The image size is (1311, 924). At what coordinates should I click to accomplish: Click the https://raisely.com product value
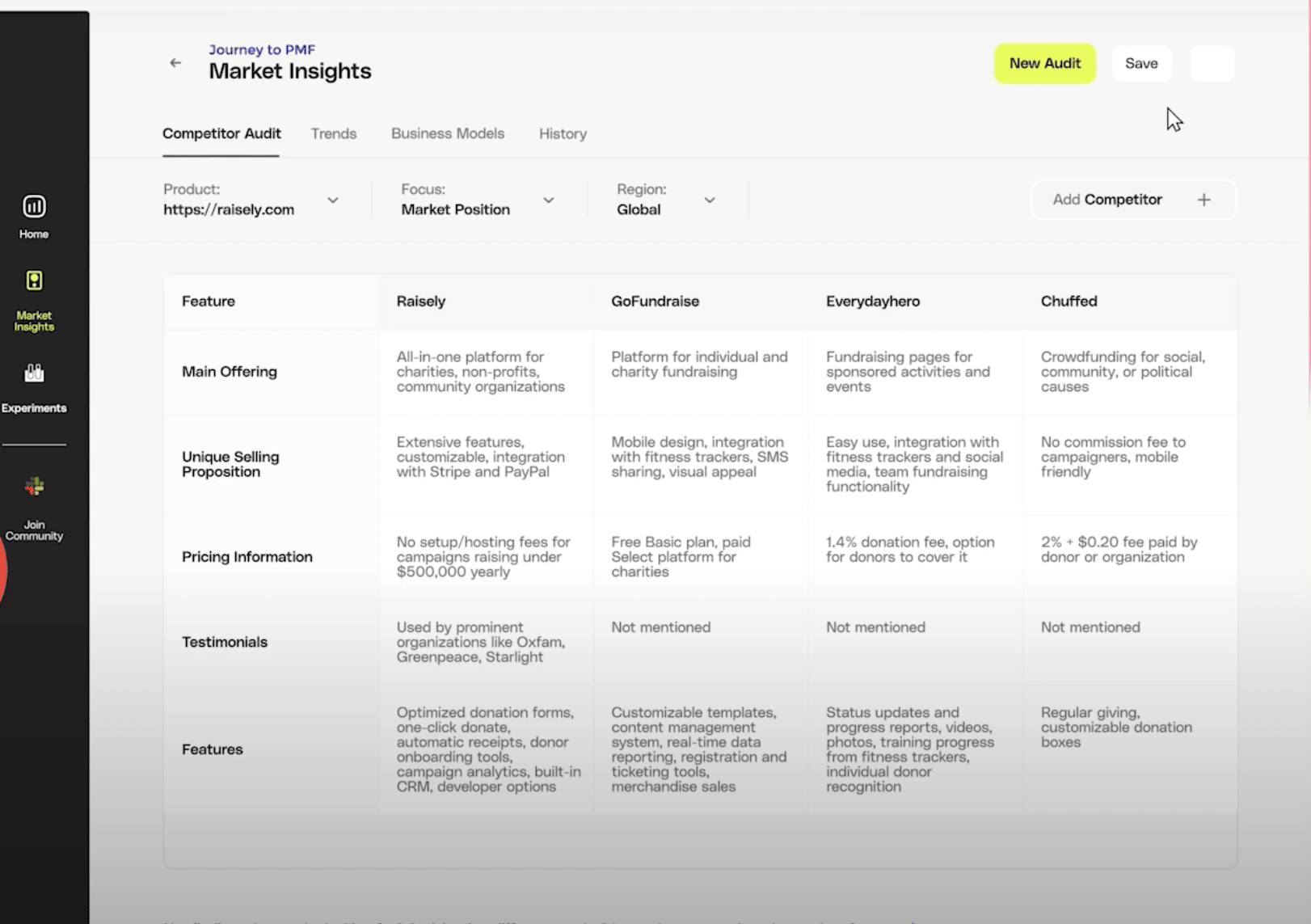pyautogui.click(x=229, y=209)
